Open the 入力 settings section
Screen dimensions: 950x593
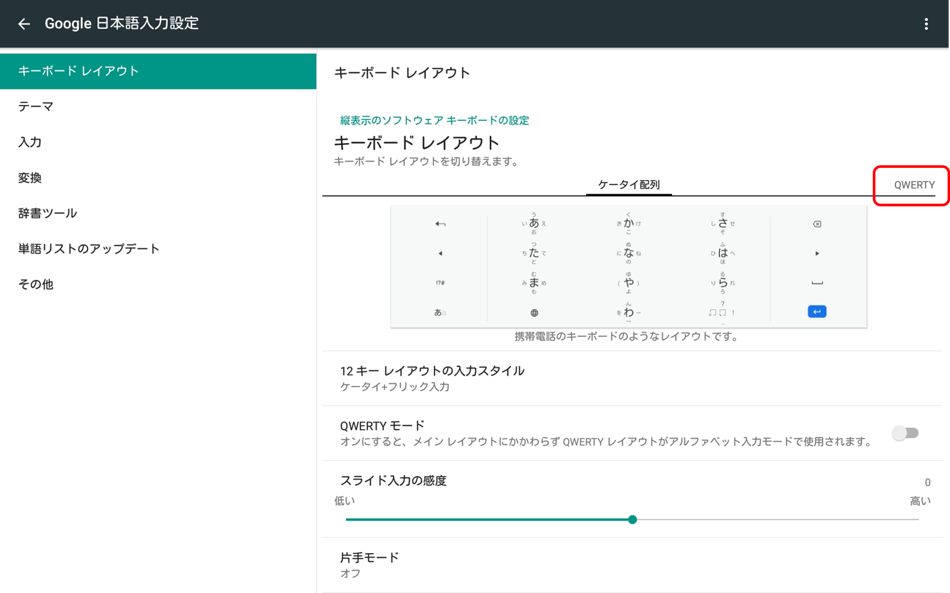point(158,142)
